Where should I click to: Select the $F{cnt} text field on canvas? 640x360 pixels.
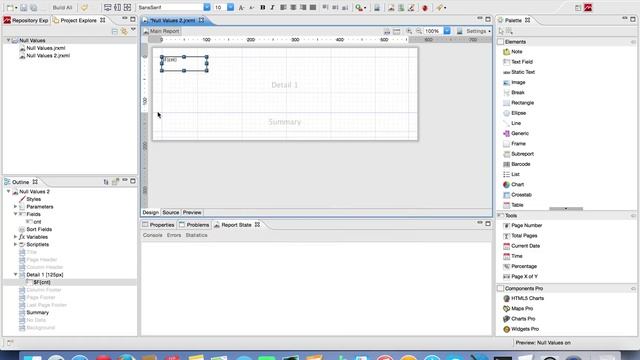pyautogui.click(x=184, y=64)
